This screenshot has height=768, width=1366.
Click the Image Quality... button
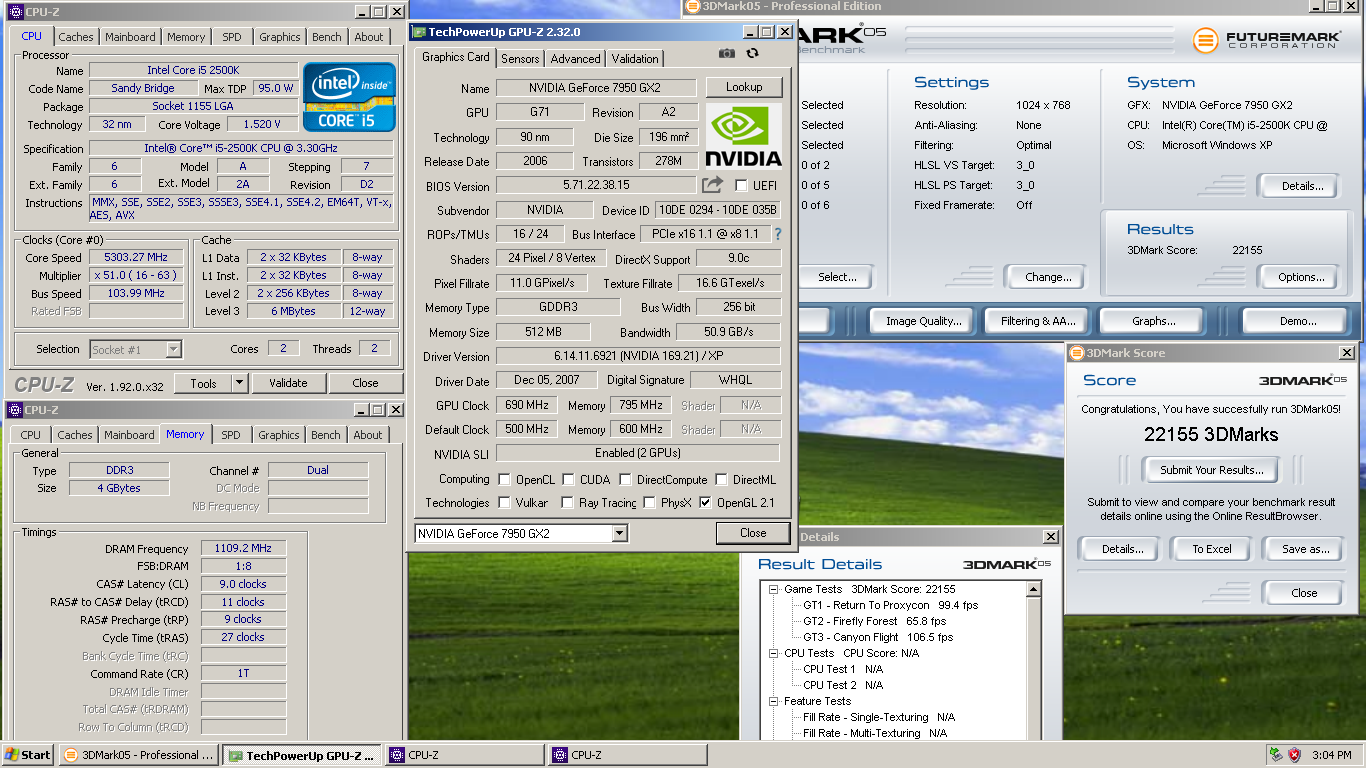click(x=923, y=321)
